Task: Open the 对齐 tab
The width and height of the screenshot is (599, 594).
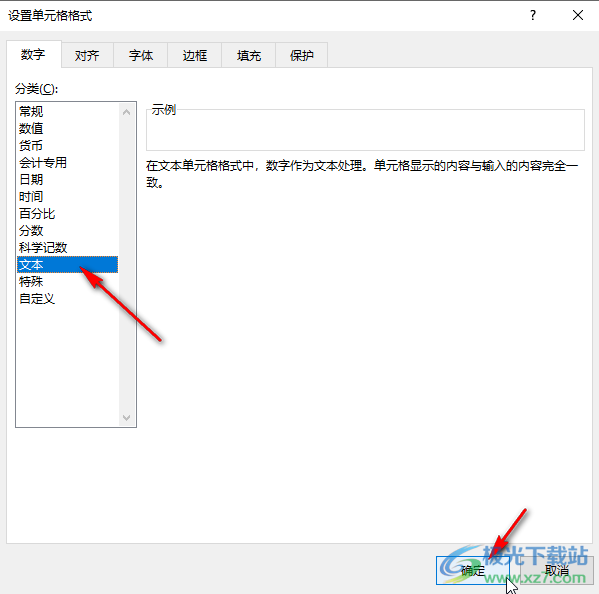Action: (87, 56)
